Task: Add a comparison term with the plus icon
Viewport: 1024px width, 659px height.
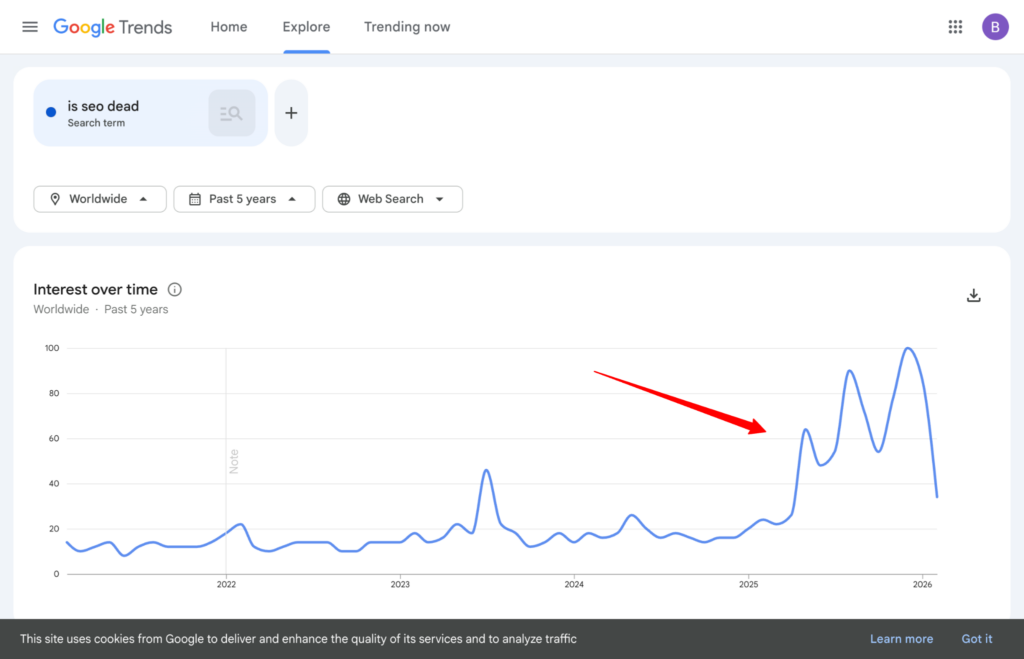Action: coord(291,112)
